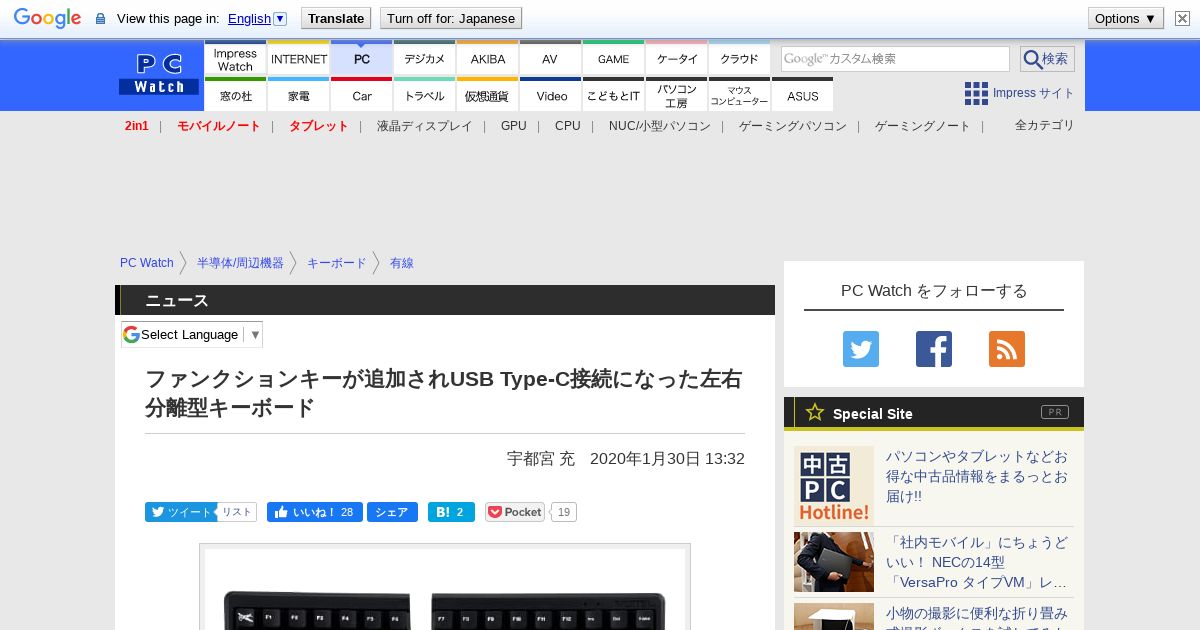Go to the CPU category
The width and height of the screenshot is (1200, 630).
[567, 126]
